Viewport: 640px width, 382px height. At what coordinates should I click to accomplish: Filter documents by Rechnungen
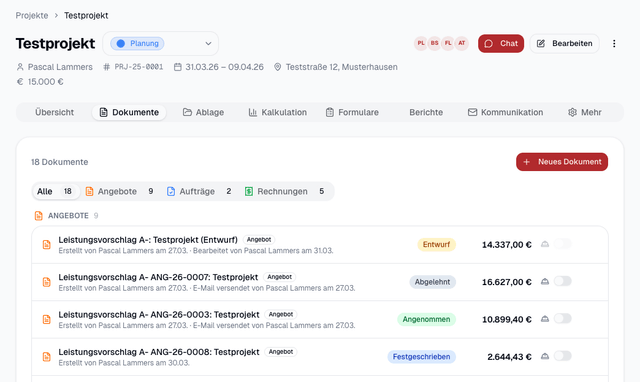click(x=284, y=191)
